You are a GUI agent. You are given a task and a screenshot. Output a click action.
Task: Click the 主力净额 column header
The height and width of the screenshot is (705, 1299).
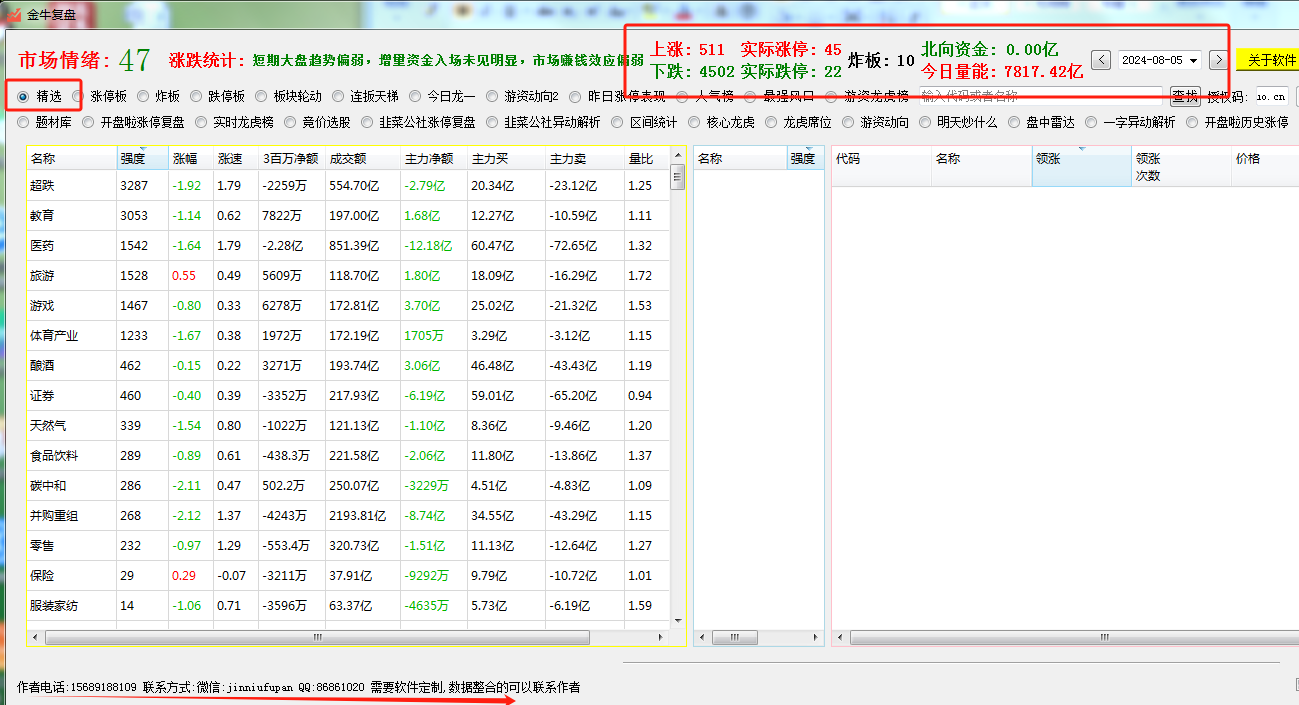click(430, 159)
